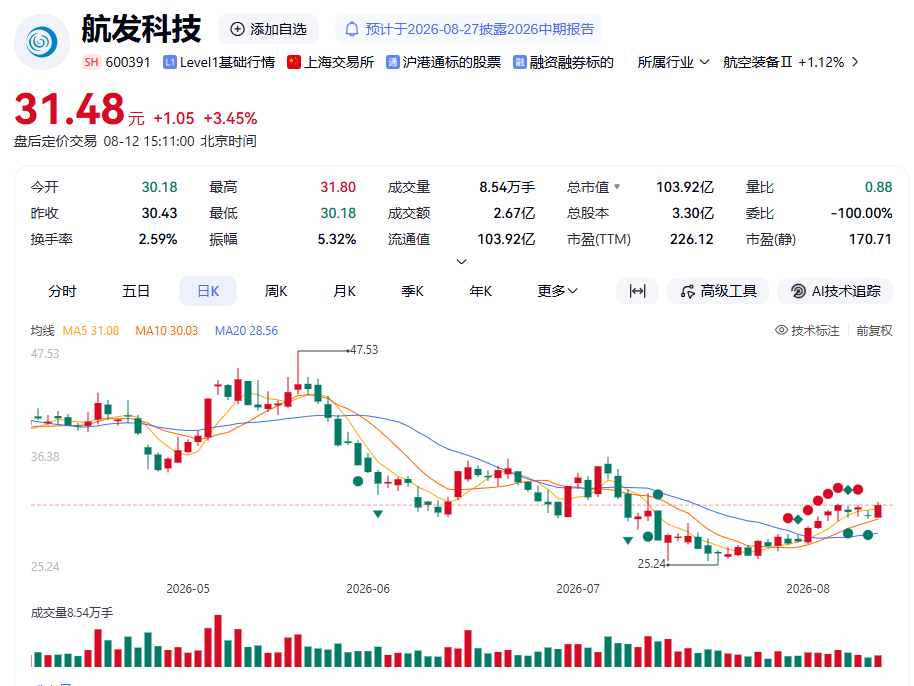Click the 上海交易所 label
Screen dimensions: 914x686
point(339,62)
